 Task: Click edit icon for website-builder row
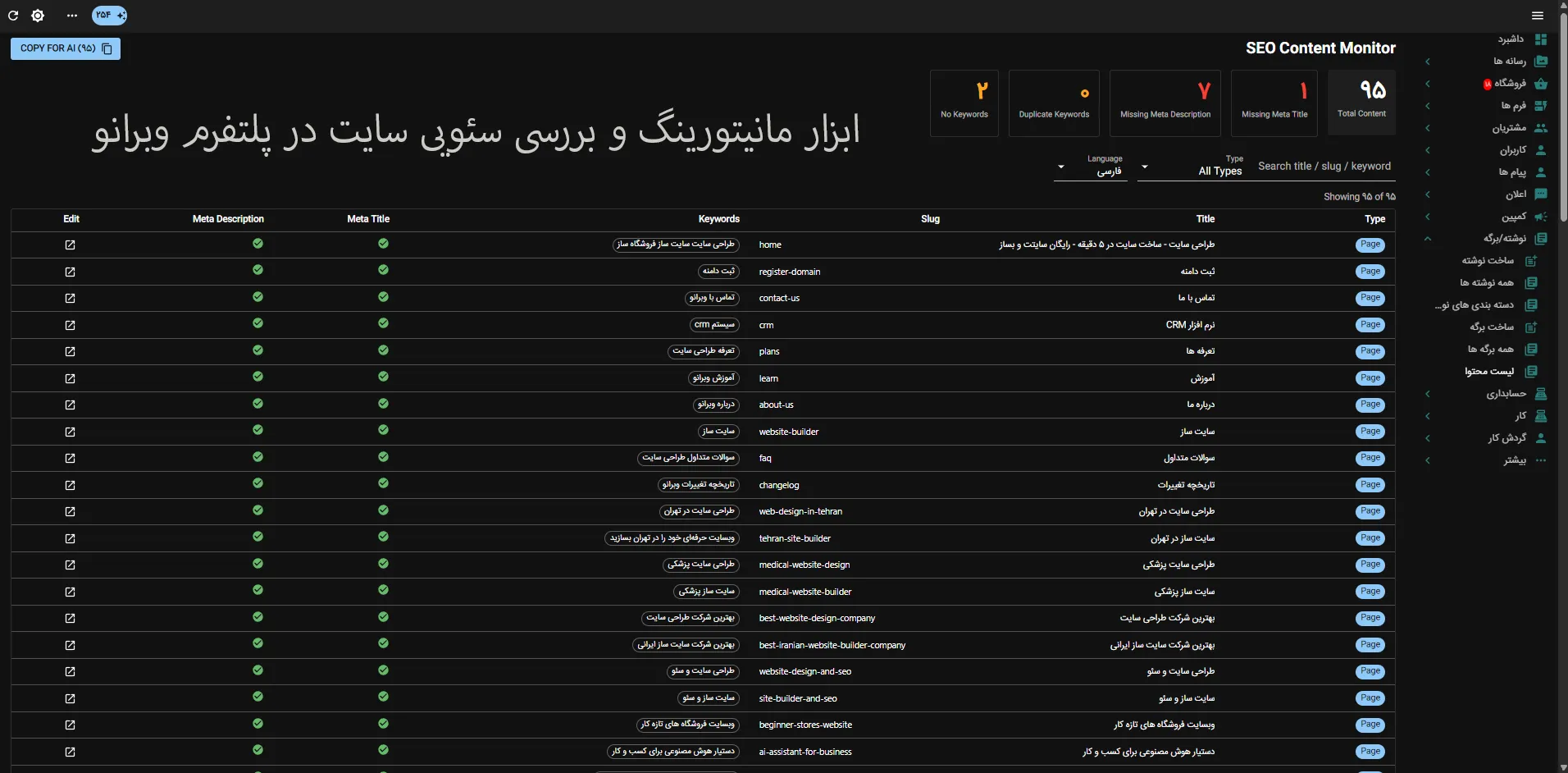(x=70, y=432)
